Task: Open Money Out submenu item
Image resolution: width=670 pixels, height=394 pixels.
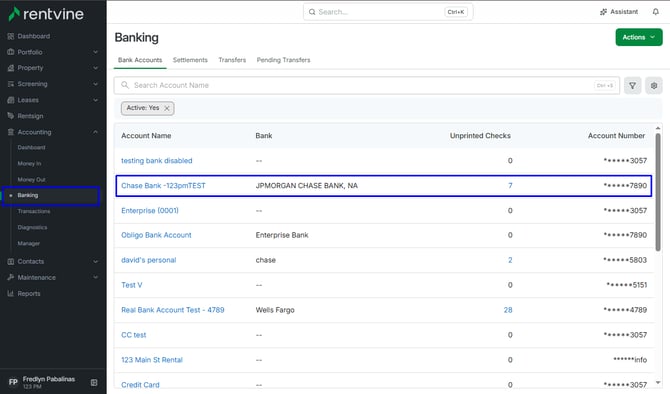Action: pyautogui.click(x=31, y=180)
